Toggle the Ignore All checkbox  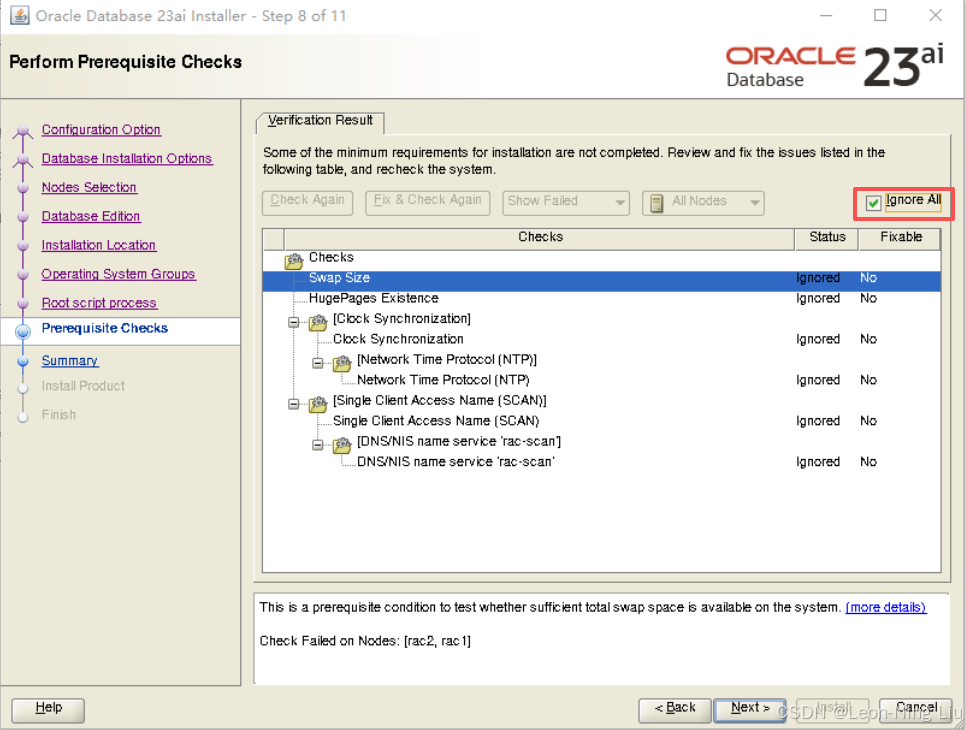point(873,203)
